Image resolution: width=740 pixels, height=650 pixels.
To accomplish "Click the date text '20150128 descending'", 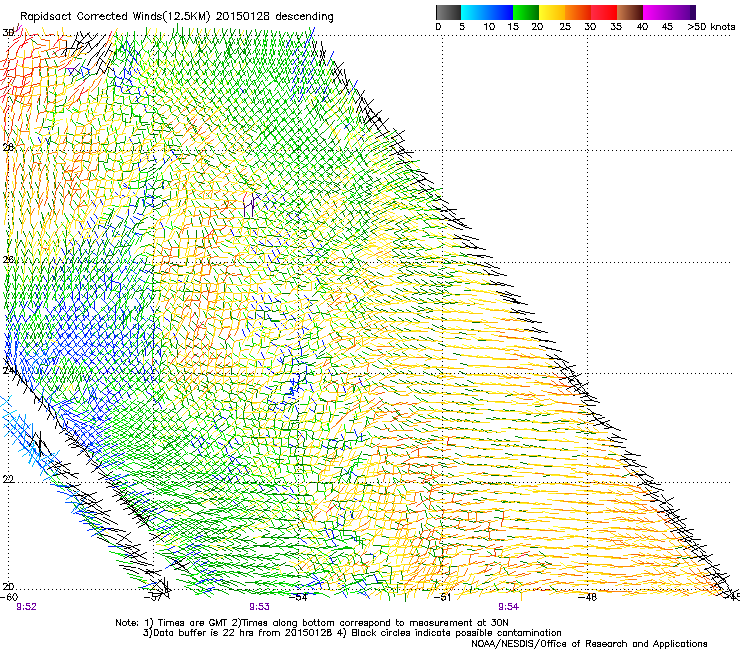I will tap(275, 17).
